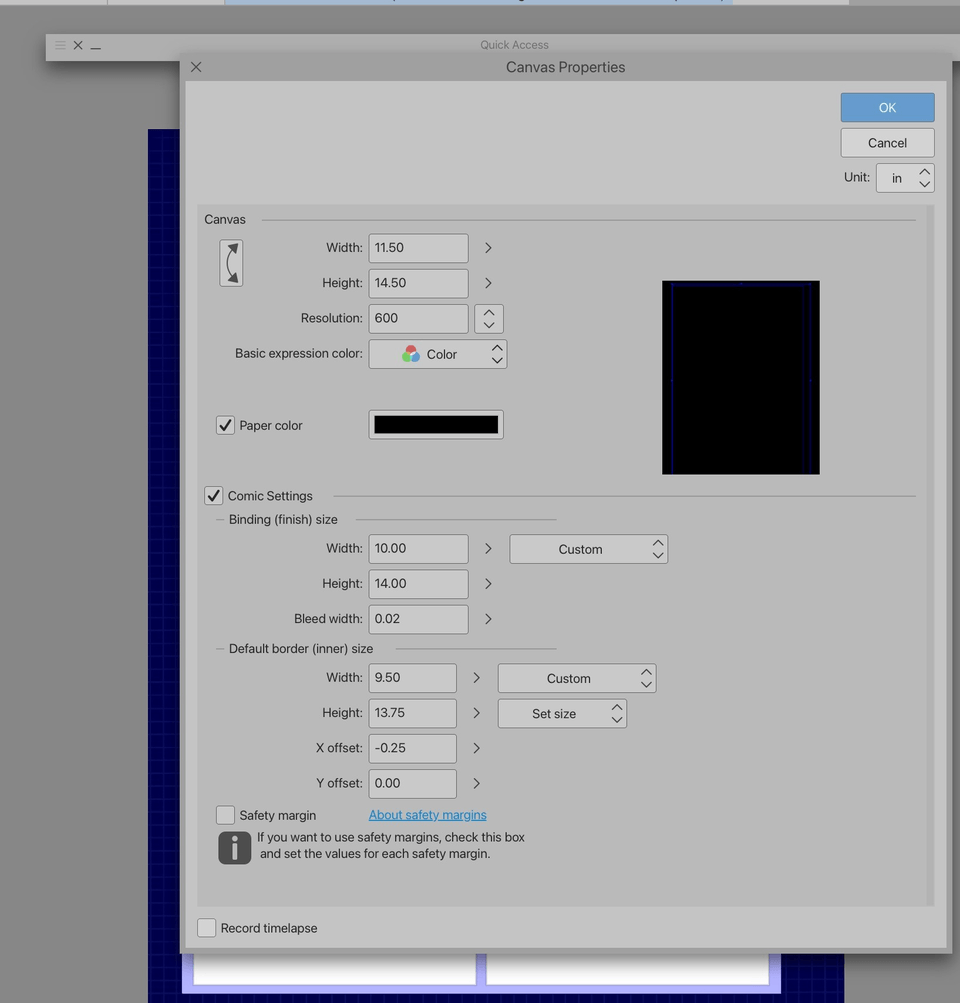Screen dimensions: 960x1003
Task: Click the canvas preview thumbnail
Action: [x=741, y=377]
